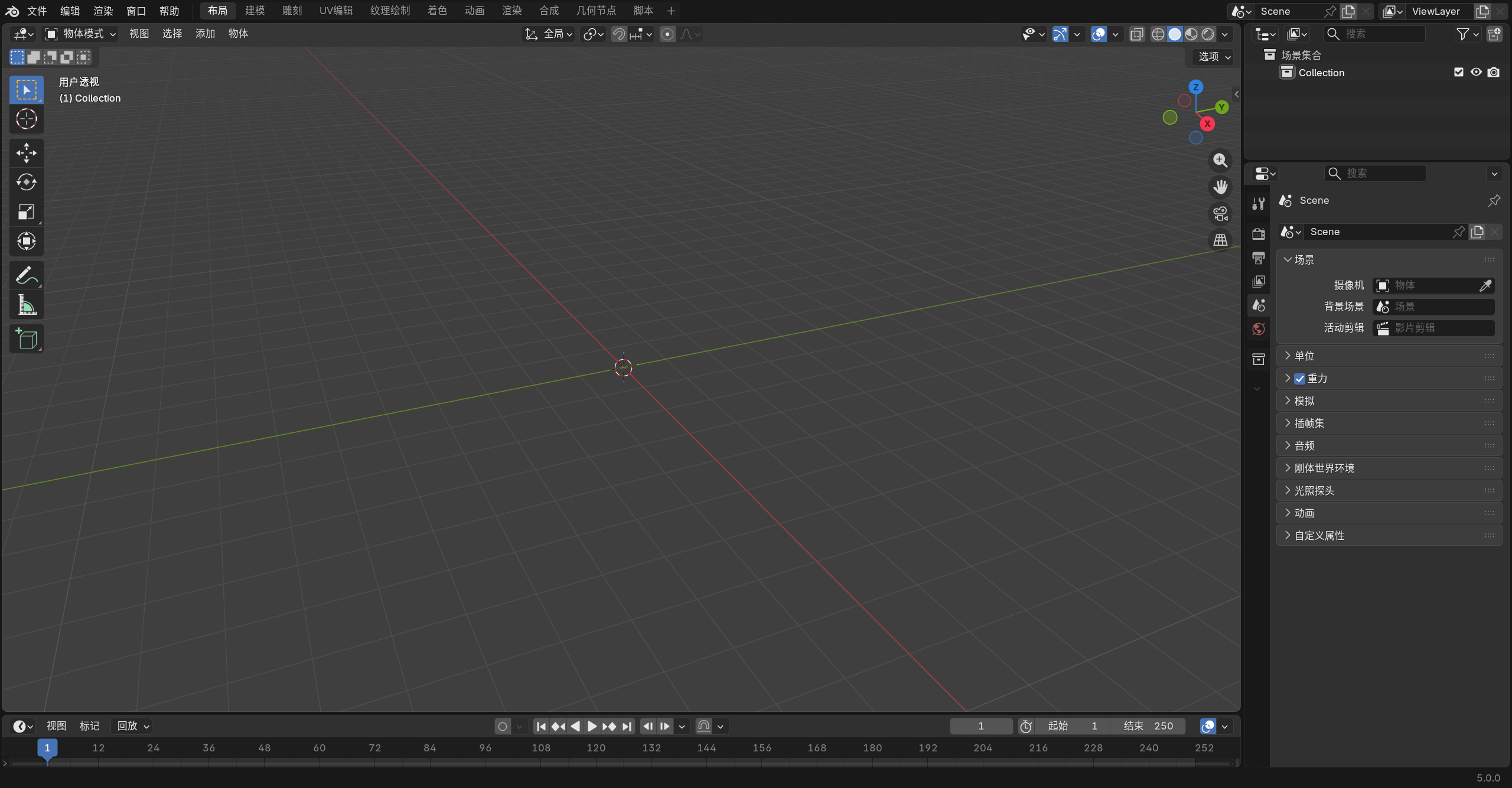Screen dimensions: 1512x788
Task: Select the Box Select tool in the toolbar
Action: (27, 90)
